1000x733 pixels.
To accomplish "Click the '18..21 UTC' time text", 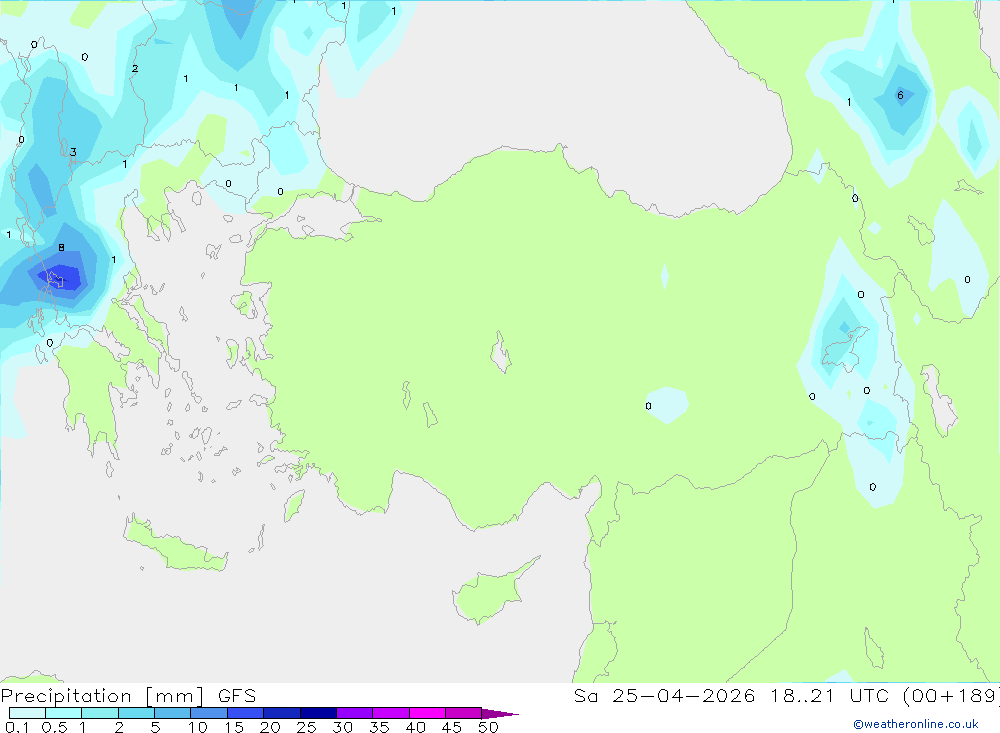I will pyautogui.click(x=829, y=696).
